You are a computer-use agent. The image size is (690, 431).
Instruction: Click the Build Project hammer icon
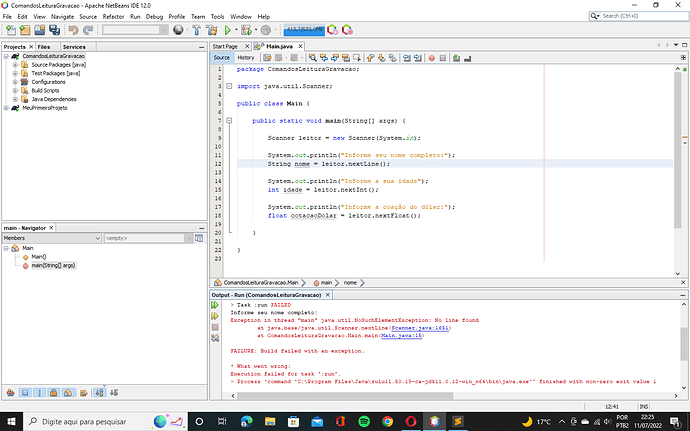pyautogui.click(x=197, y=30)
